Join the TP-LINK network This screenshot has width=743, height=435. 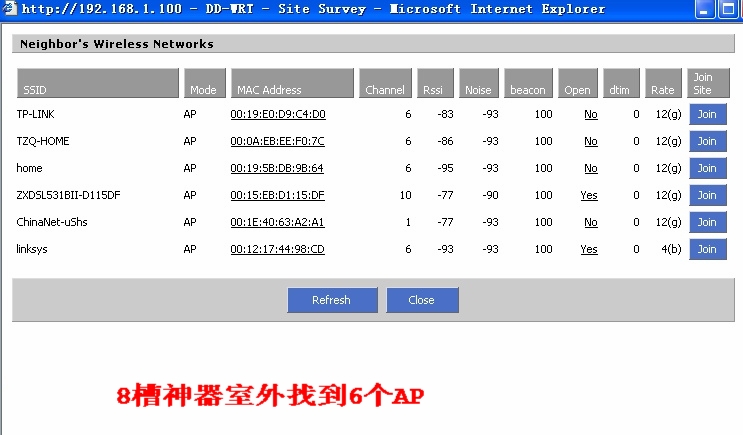coord(707,114)
